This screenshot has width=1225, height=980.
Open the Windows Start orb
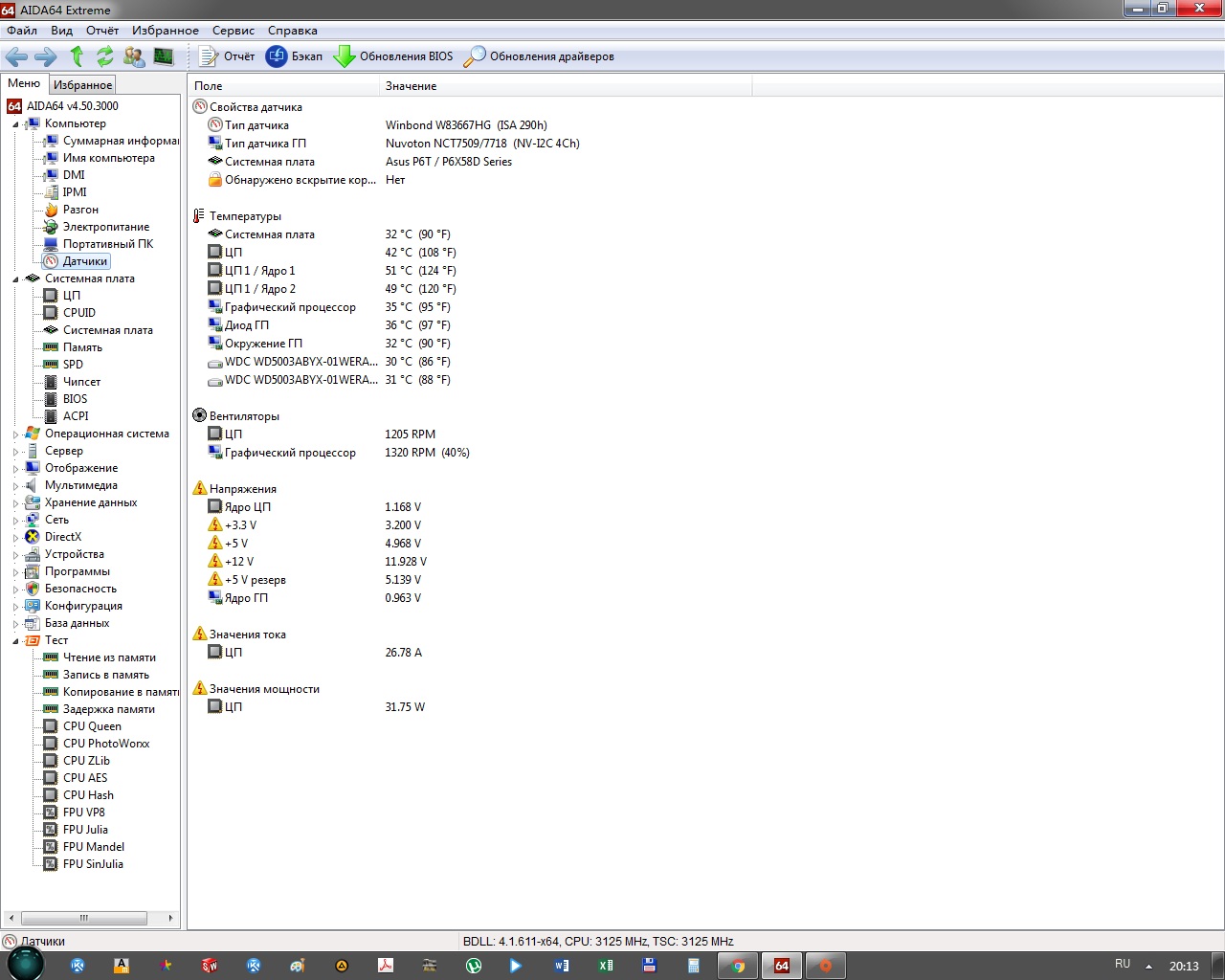25,963
